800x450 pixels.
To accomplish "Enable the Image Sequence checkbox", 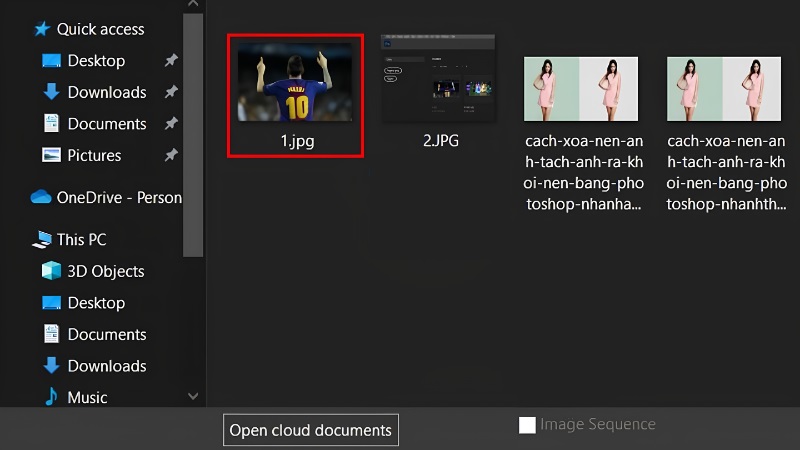I will [527, 424].
